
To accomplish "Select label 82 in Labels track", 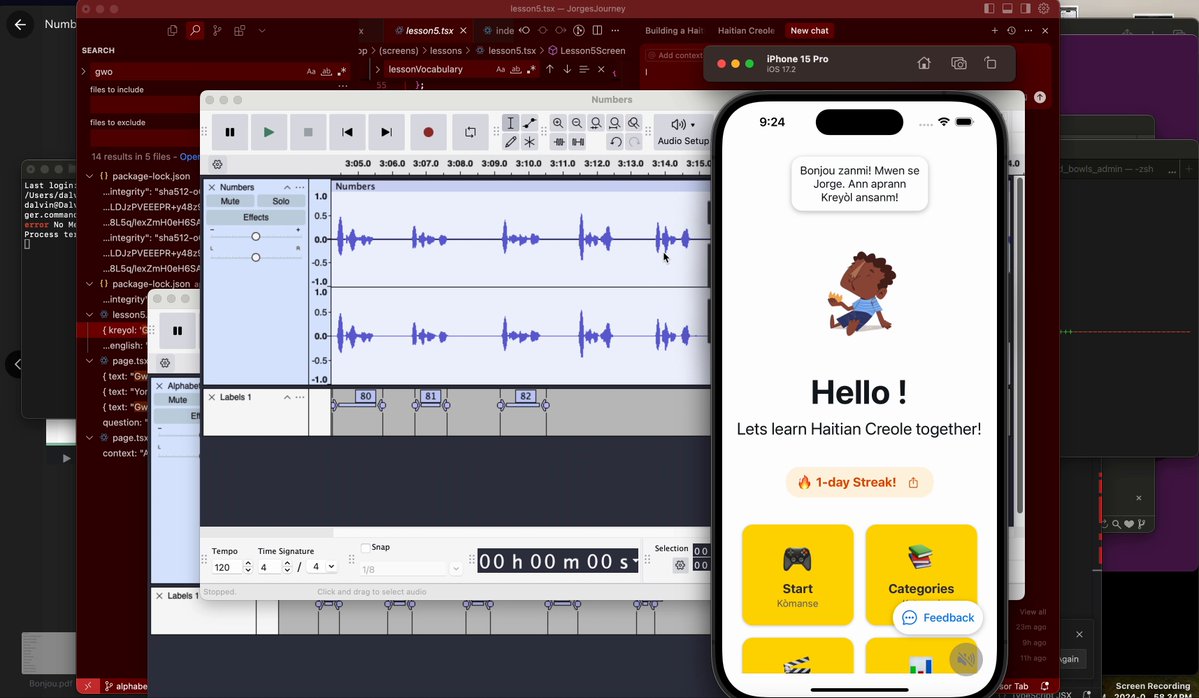I will tap(525, 396).
